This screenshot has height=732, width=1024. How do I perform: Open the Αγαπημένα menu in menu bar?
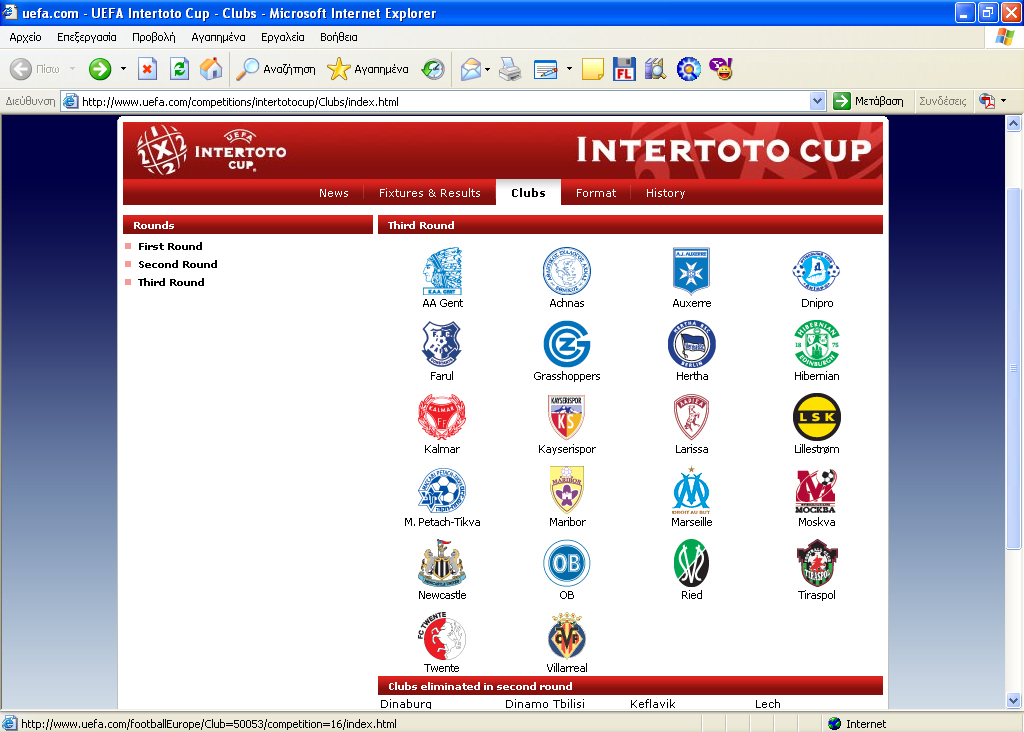pos(218,37)
